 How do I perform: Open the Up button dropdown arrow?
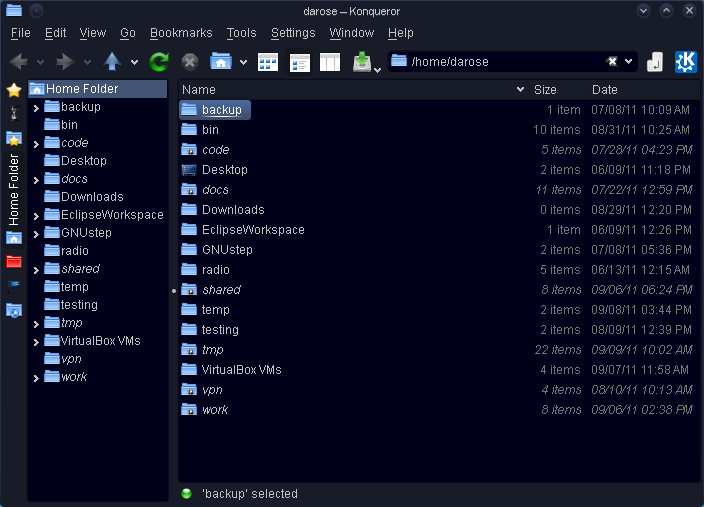(134, 62)
